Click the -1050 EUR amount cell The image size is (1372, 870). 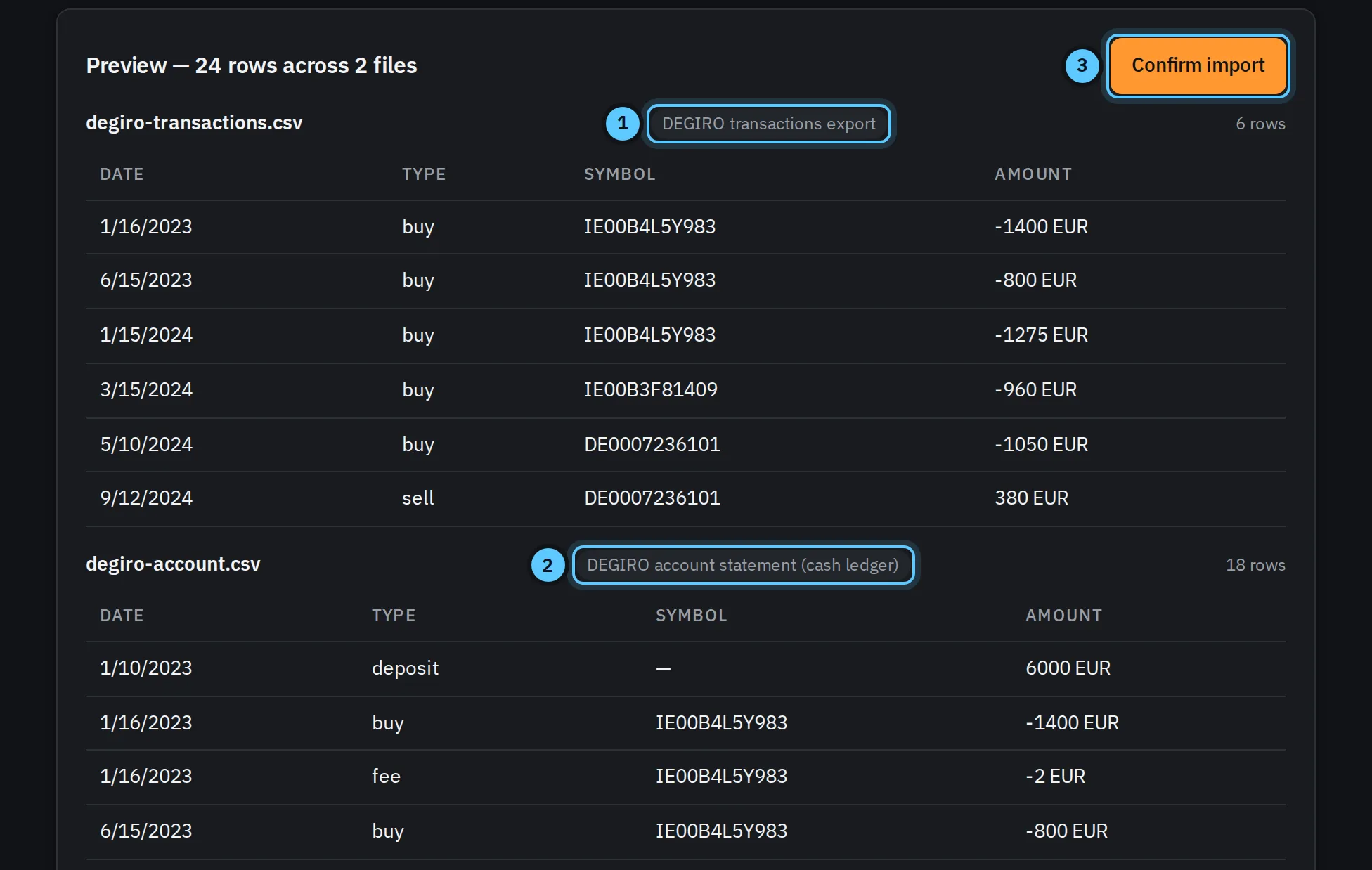(1041, 444)
